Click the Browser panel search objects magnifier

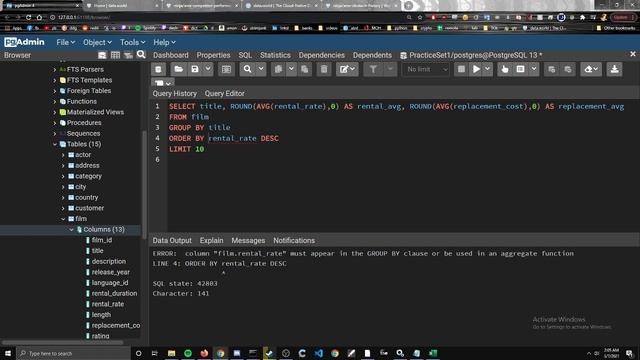(x=141, y=55)
